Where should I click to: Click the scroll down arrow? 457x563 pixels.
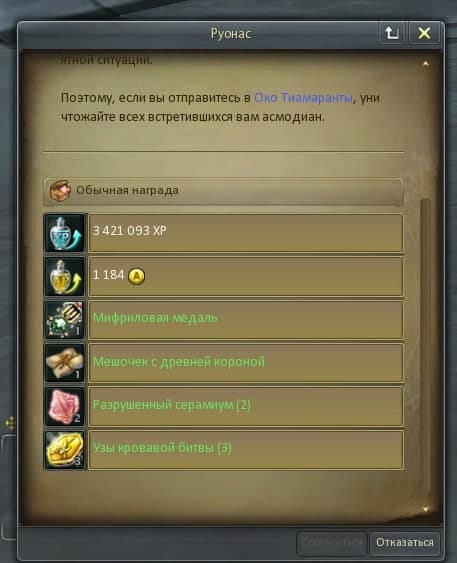[426, 508]
